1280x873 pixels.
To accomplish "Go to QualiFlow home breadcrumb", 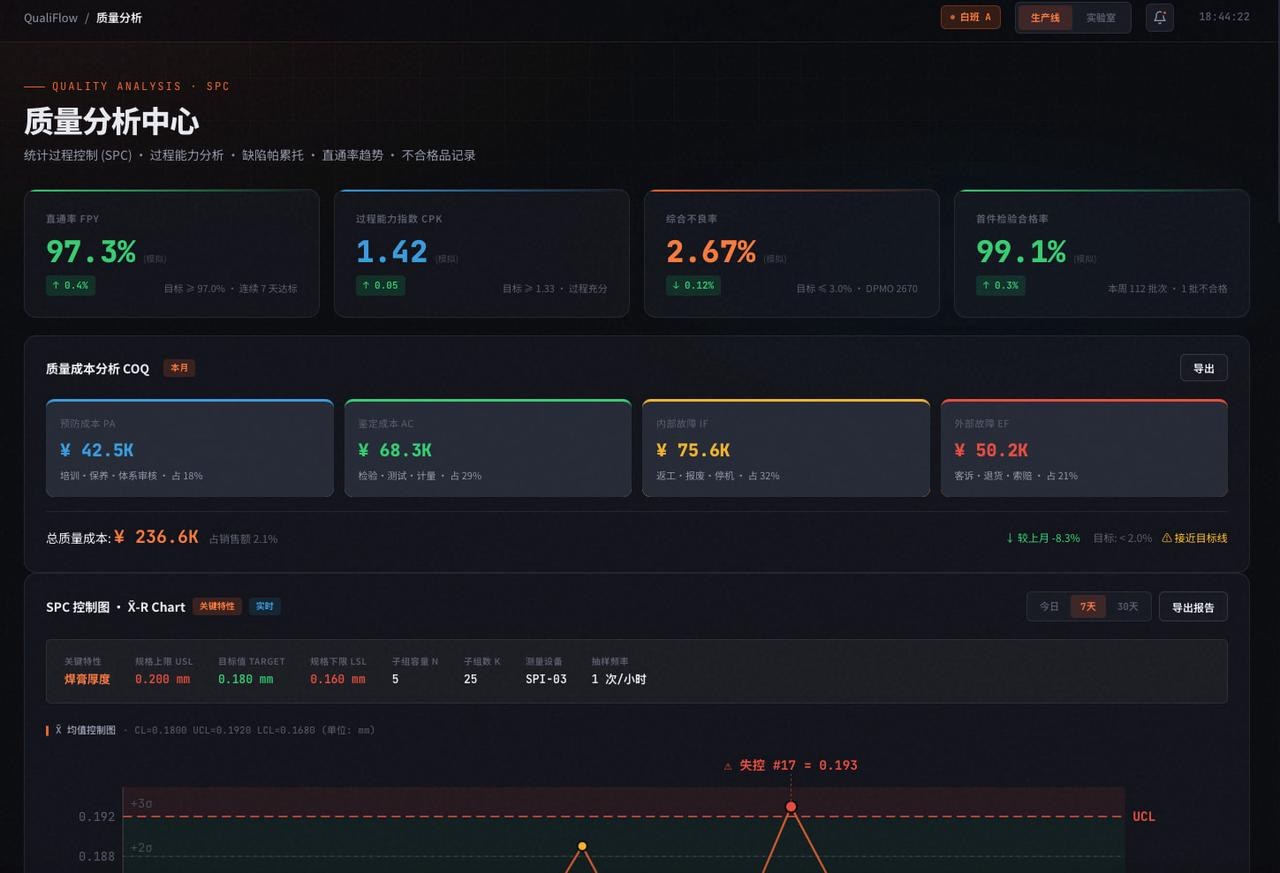I will [x=50, y=18].
